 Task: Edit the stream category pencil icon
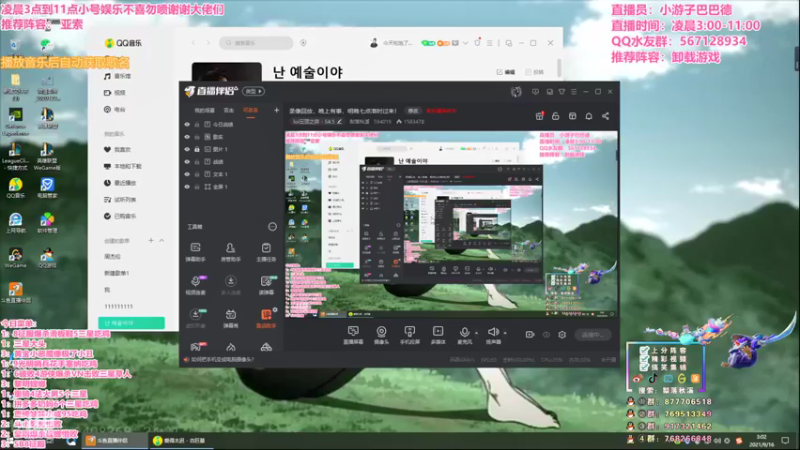[339, 121]
